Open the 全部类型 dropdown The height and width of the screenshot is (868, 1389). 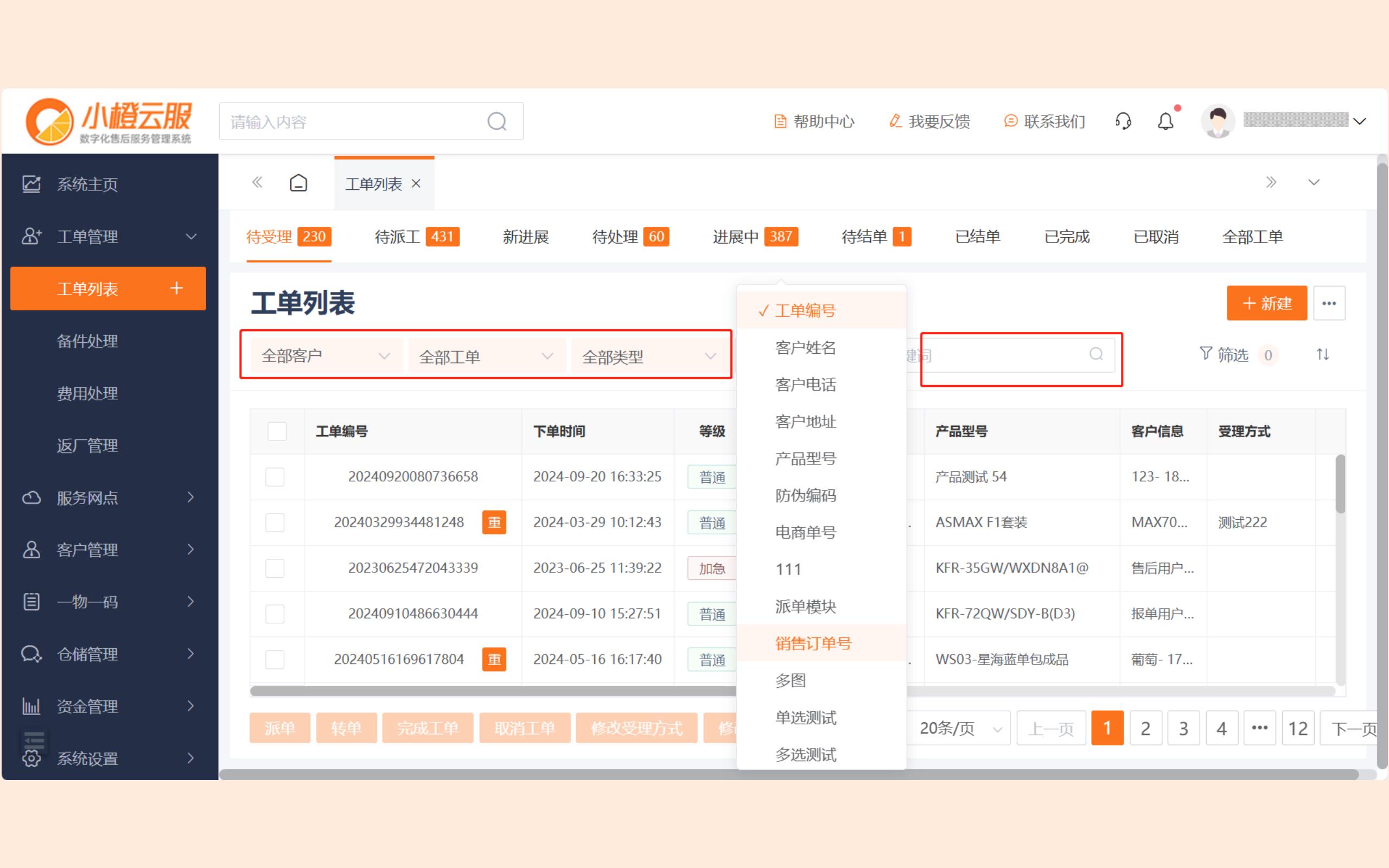649,356
